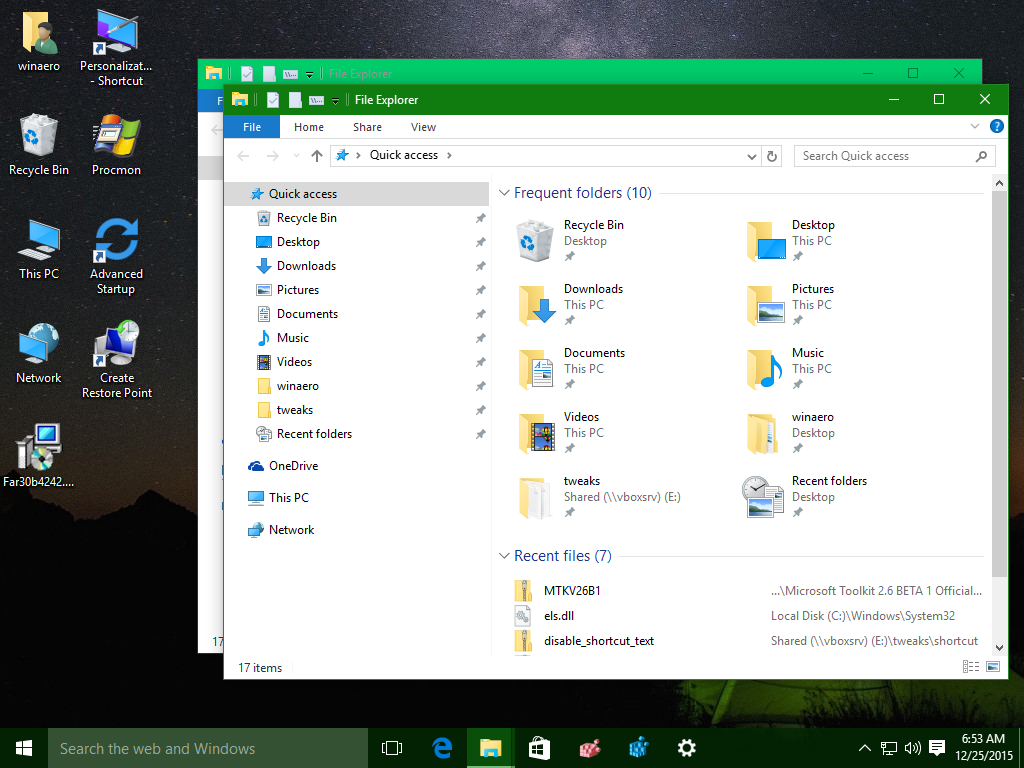Image resolution: width=1024 pixels, height=768 pixels.
Task: Collapse the Recent files section
Action: (503, 555)
